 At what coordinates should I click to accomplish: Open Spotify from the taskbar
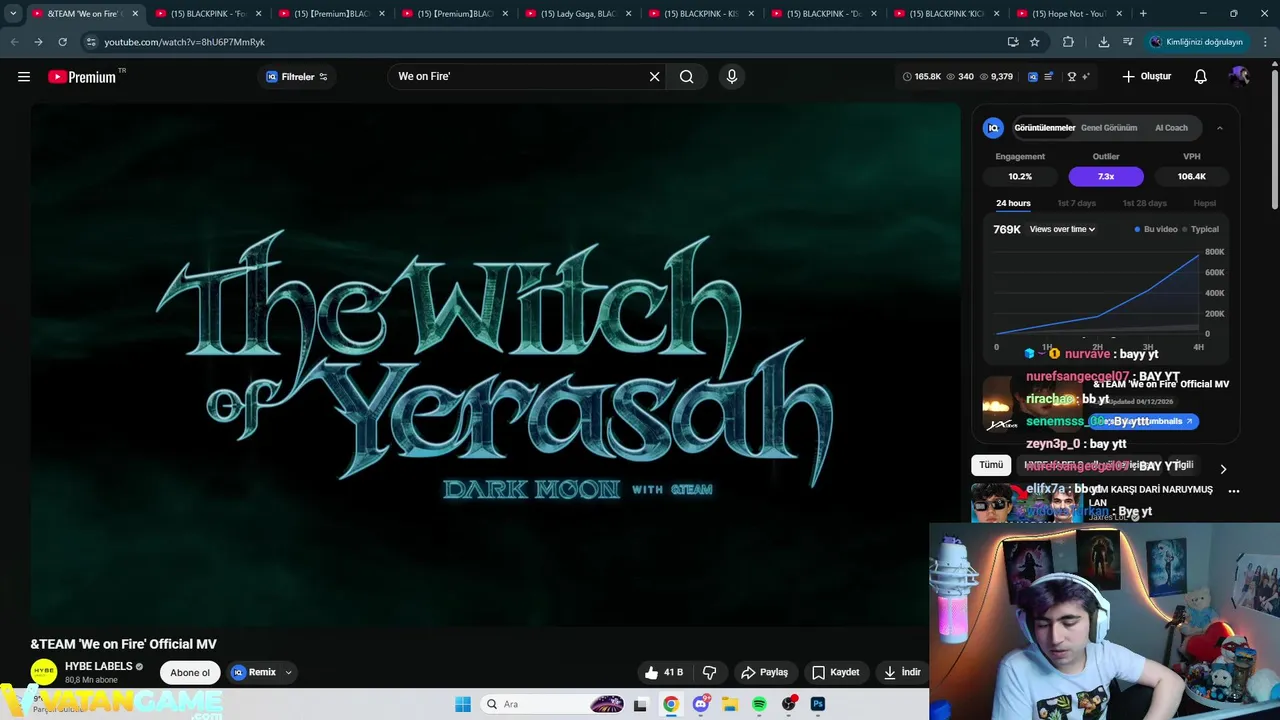coord(759,704)
